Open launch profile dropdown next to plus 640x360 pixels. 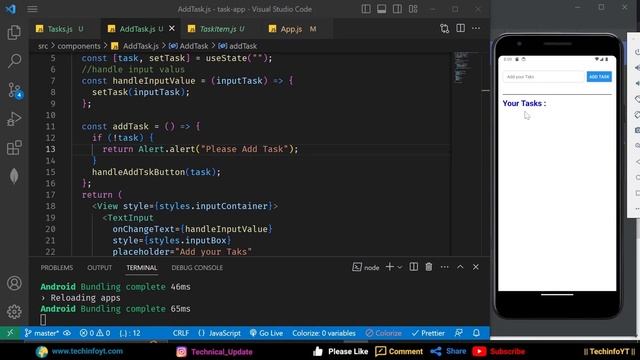click(400, 267)
